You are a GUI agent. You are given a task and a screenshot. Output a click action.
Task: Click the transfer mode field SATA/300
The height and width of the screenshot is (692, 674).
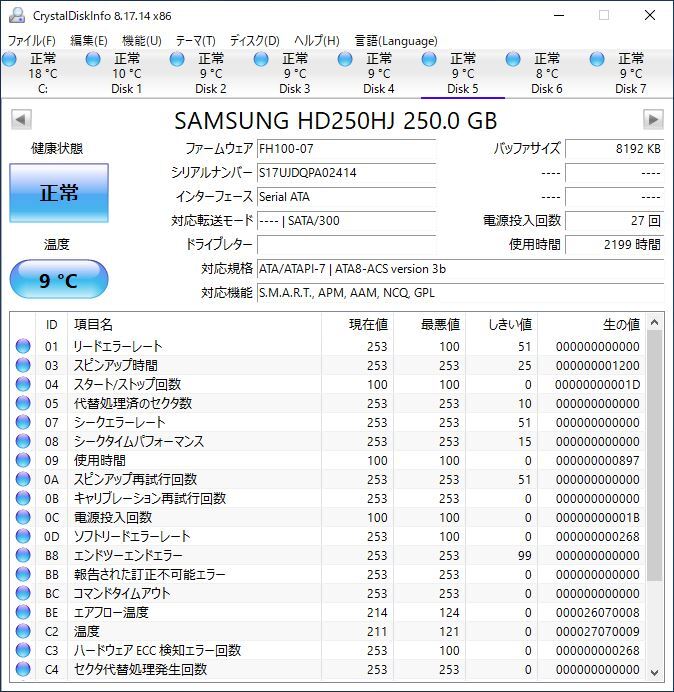[346, 220]
